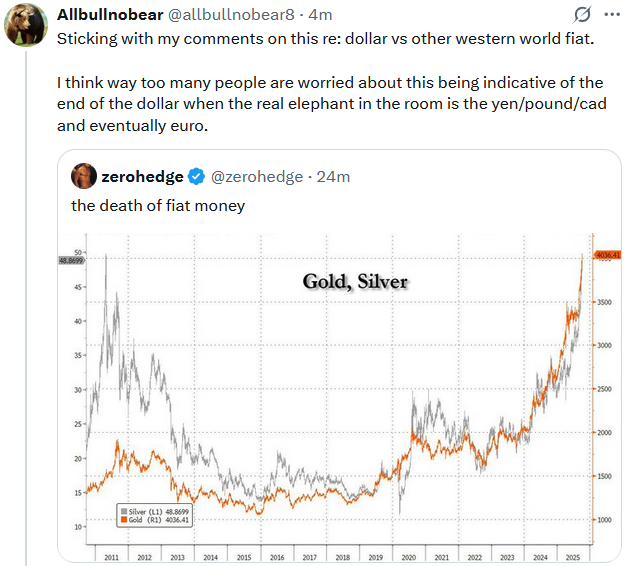Screen dimensions: 625x566
Task: Click the zerohedge profile avatar
Action: (83, 177)
